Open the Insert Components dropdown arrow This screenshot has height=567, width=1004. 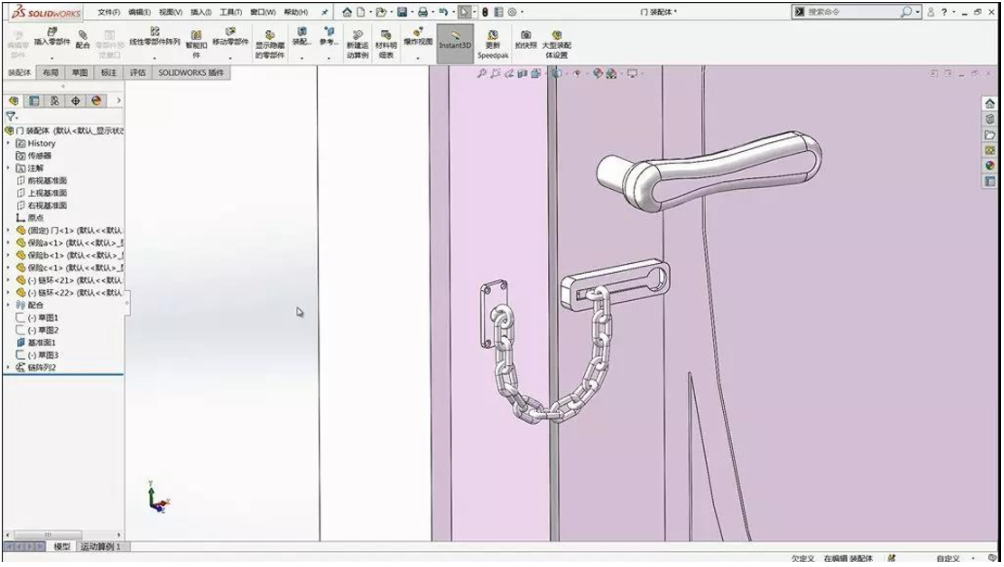(x=52, y=58)
